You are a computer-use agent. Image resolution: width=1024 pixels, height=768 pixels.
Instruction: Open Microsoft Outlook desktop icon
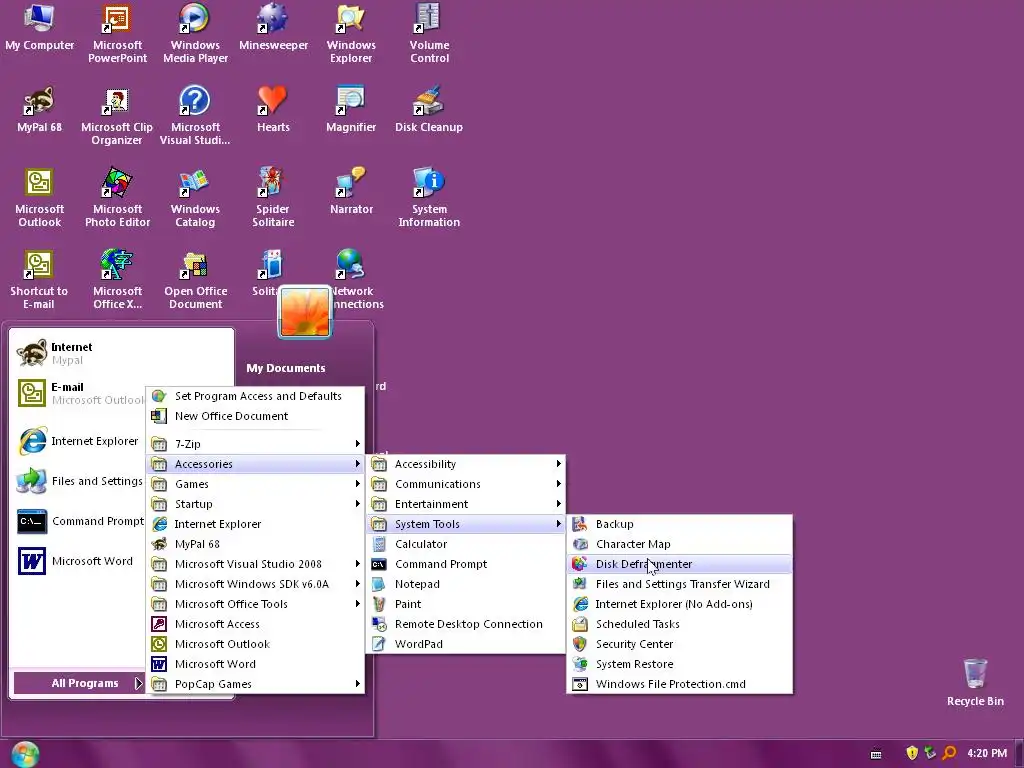pyautogui.click(x=39, y=198)
